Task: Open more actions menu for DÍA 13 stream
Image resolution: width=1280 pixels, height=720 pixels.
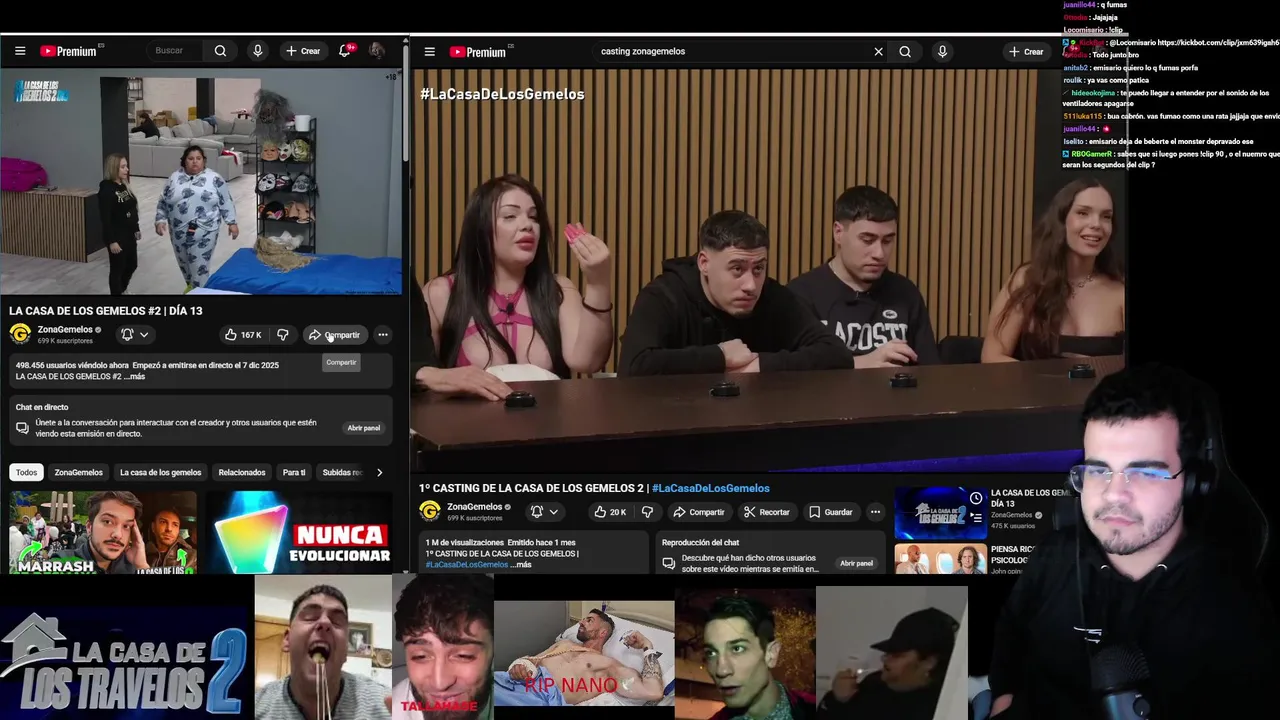Action: (x=383, y=335)
